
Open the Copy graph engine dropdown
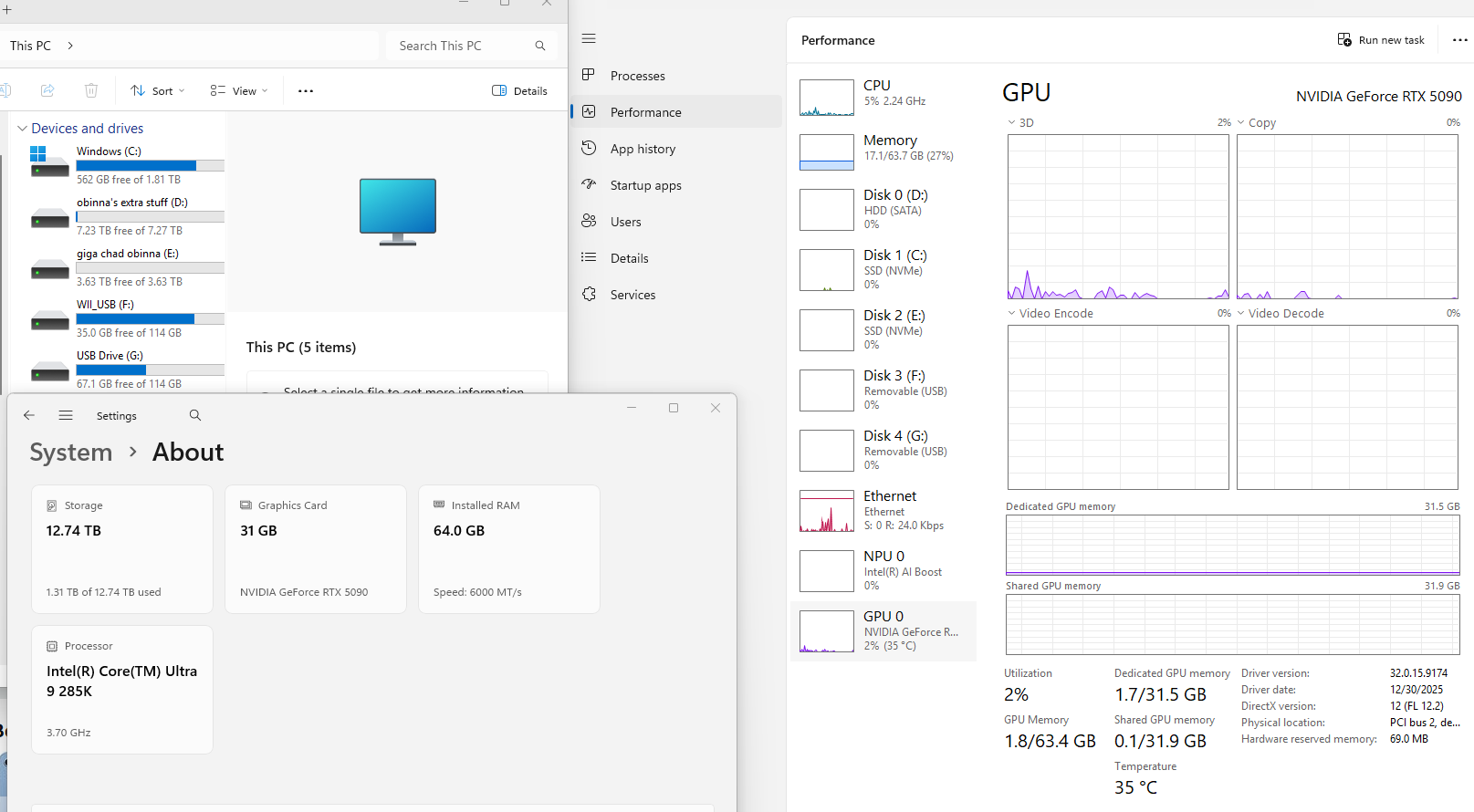click(1256, 122)
